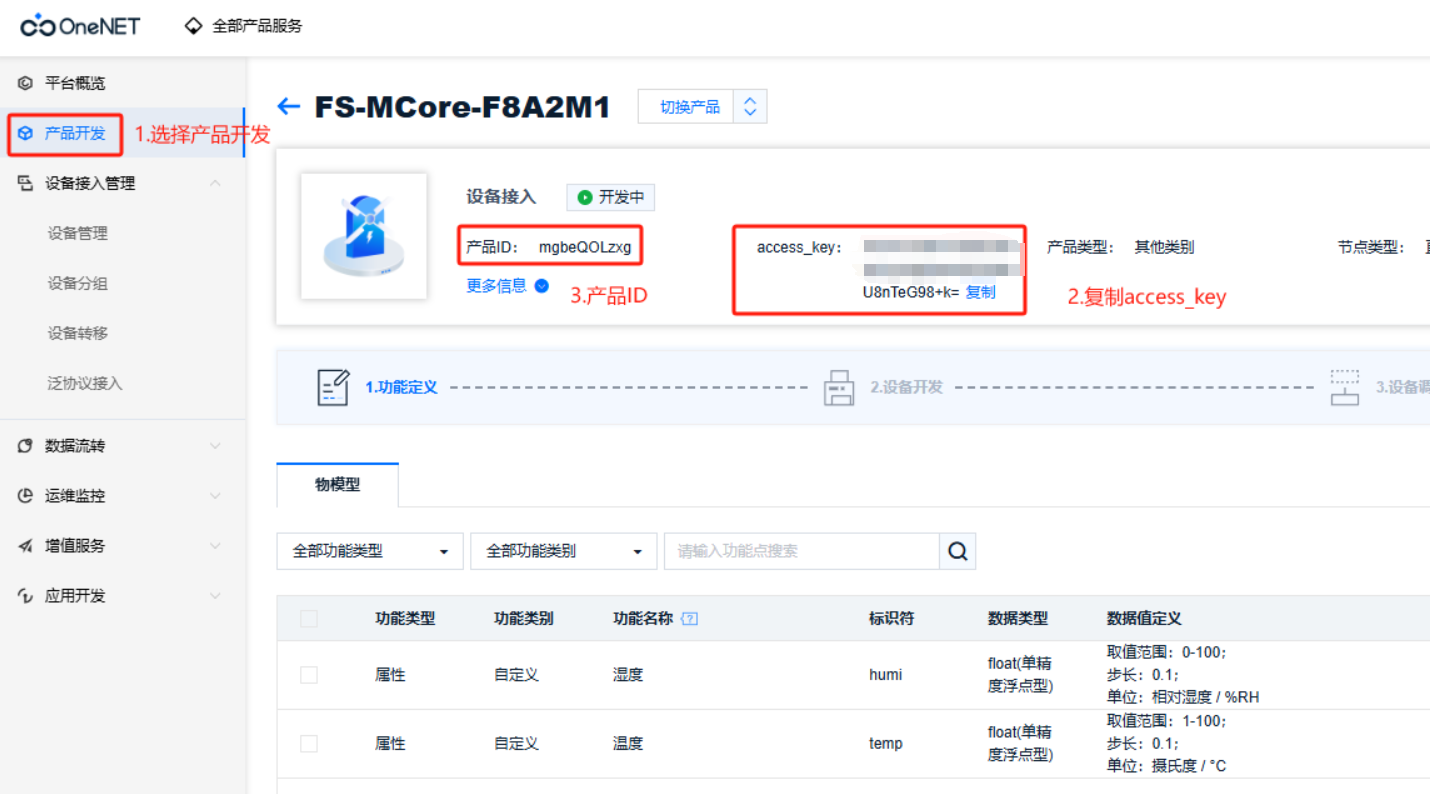
Task: Click the 温度 function name cell
Action: click(x=628, y=744)
